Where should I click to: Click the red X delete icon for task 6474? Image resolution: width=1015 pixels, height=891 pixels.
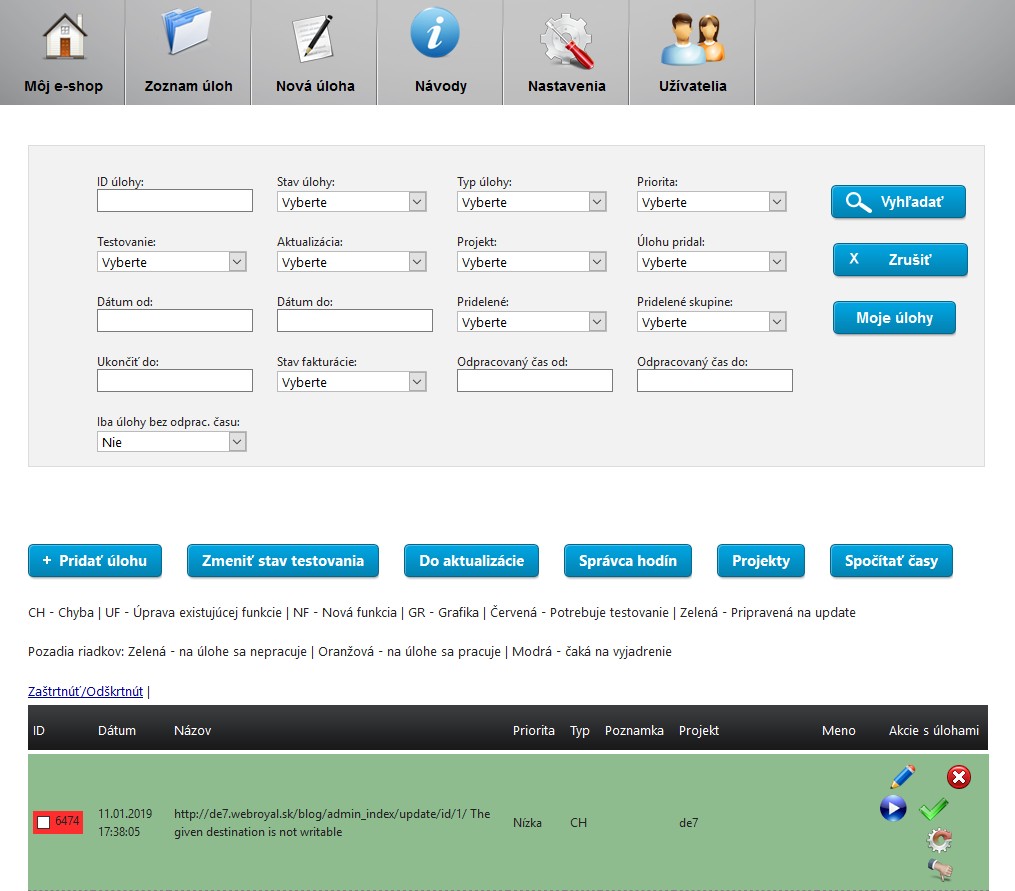(x=958, y=777)
